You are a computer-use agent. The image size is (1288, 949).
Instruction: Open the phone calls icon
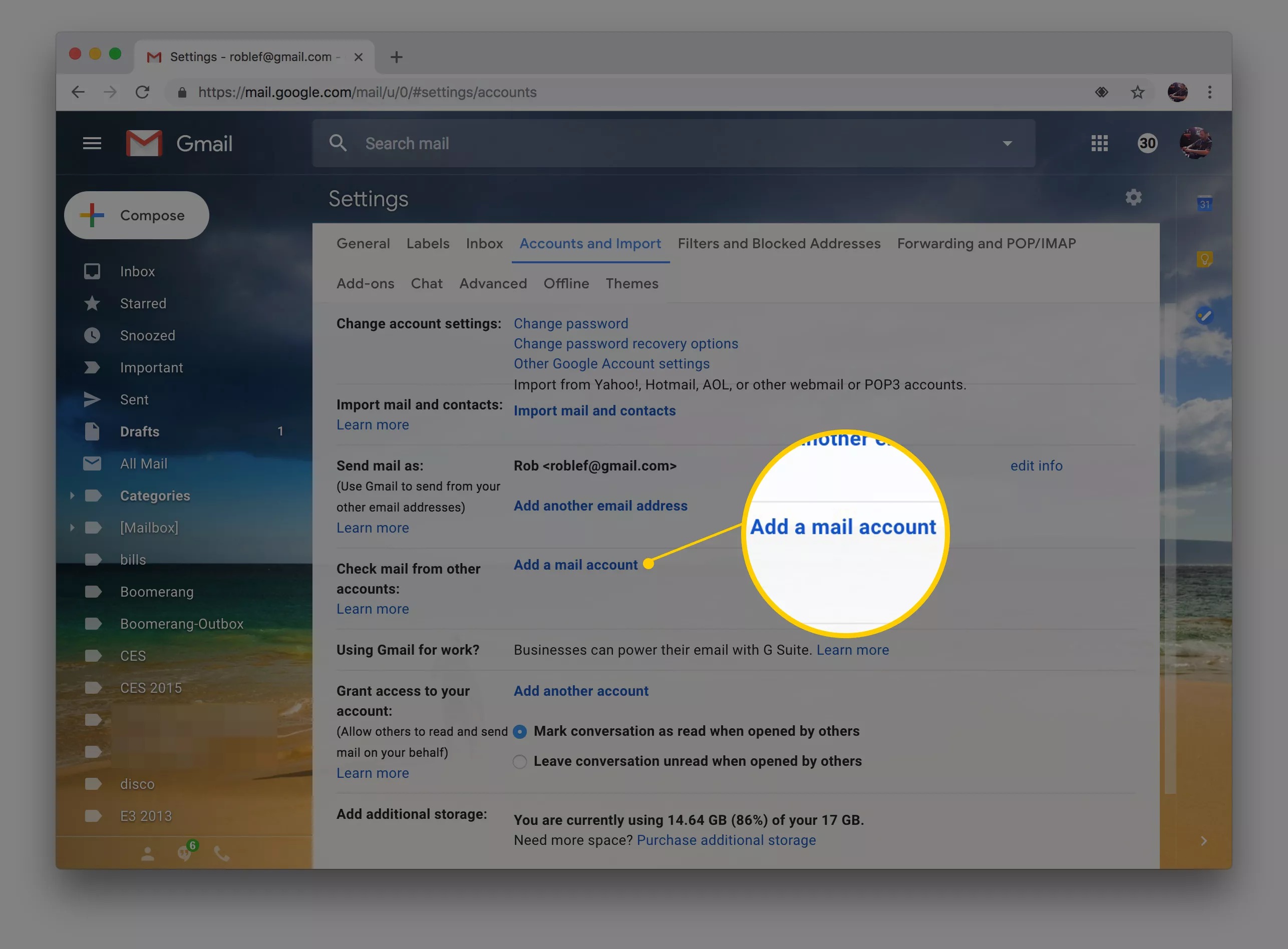(x=222, y=854)
